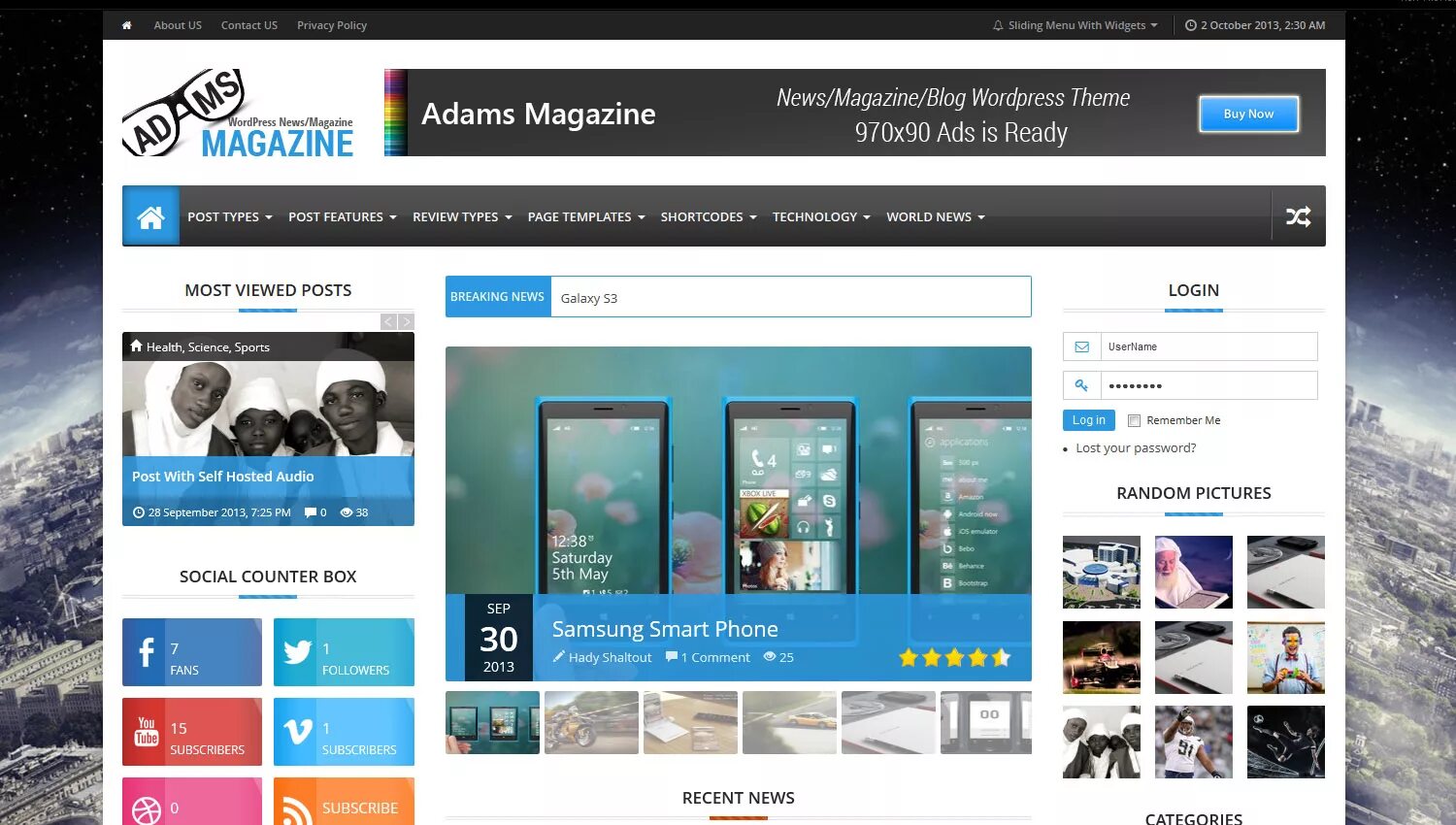Toggle the Remember Me checkbox
The width and height of the screenshot is (1456, 825).
(1134, 420)
